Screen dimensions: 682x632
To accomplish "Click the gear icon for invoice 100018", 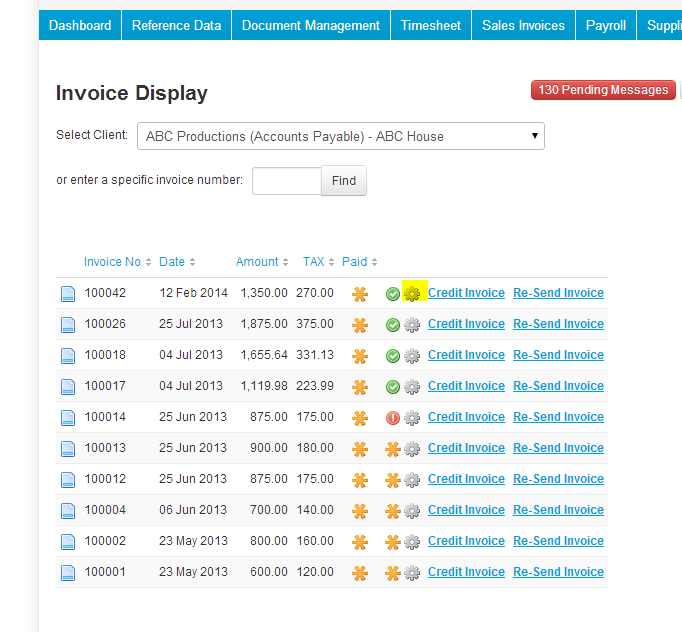I will coord(412,356).
